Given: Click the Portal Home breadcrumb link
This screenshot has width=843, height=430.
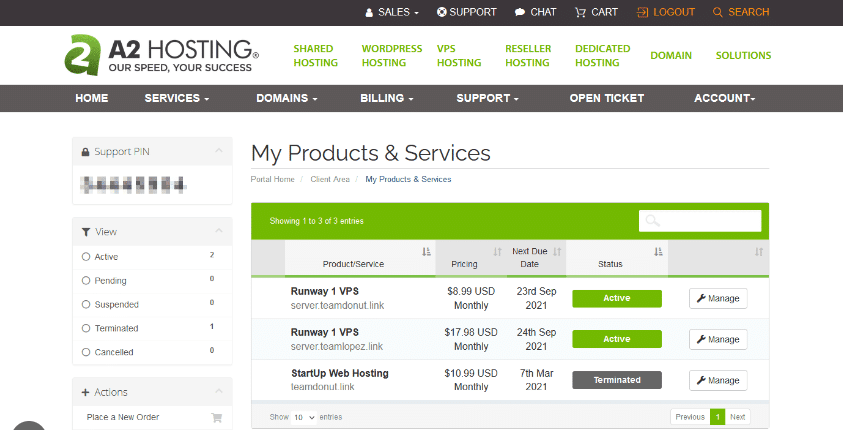Looking at the screenshot, I should pos(273,179).
